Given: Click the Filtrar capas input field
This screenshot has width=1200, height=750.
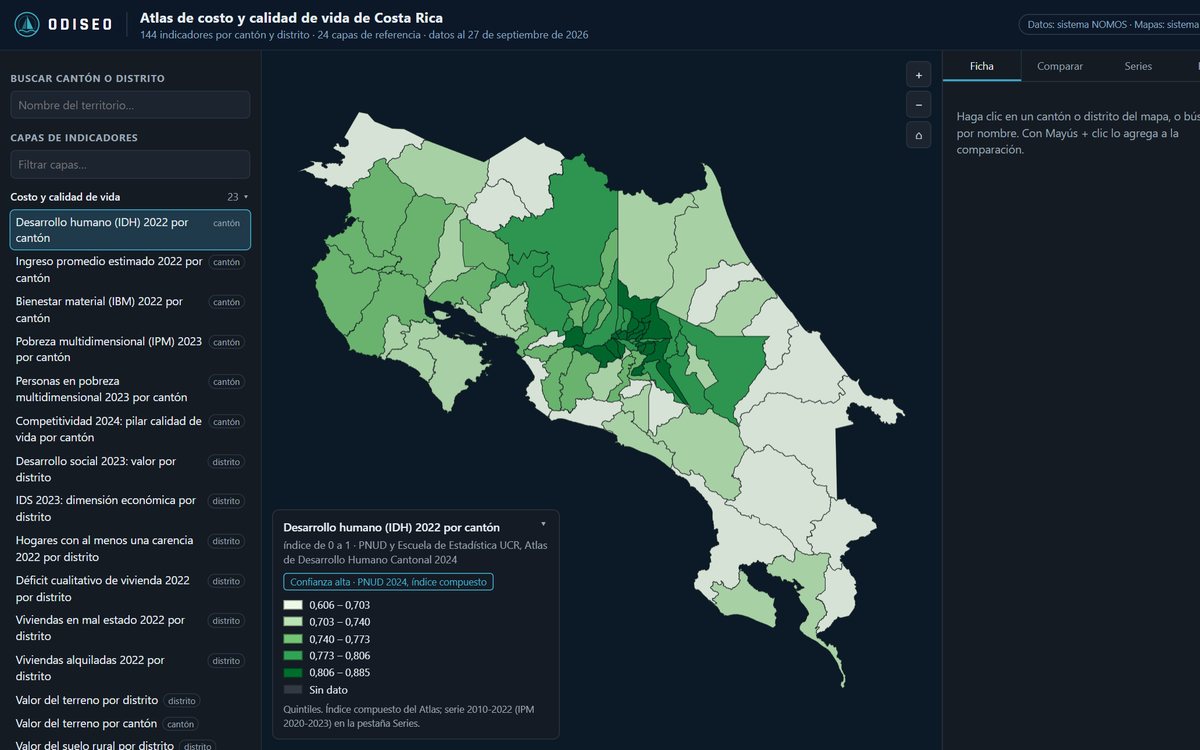Looking at the screenshot, I should [x=130, y=164].
